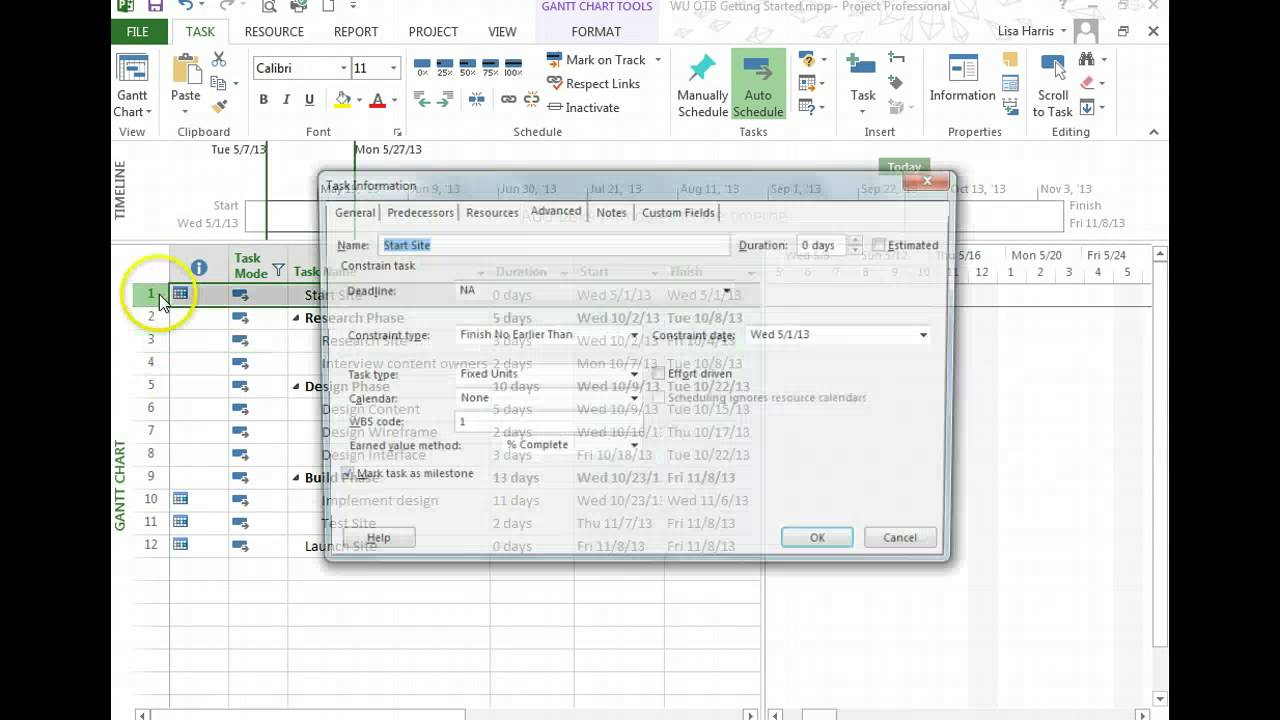Viewport: 1280px width, 720px height.
Task: Set task to 25% complete
Action: click(445, 66)
